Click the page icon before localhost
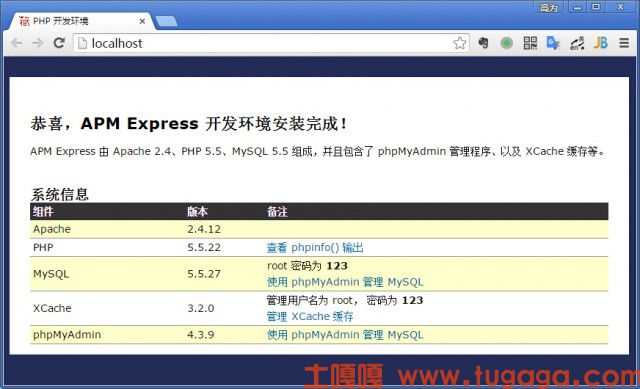The width and height of the screenshot is (640, 389). point(82,43)
